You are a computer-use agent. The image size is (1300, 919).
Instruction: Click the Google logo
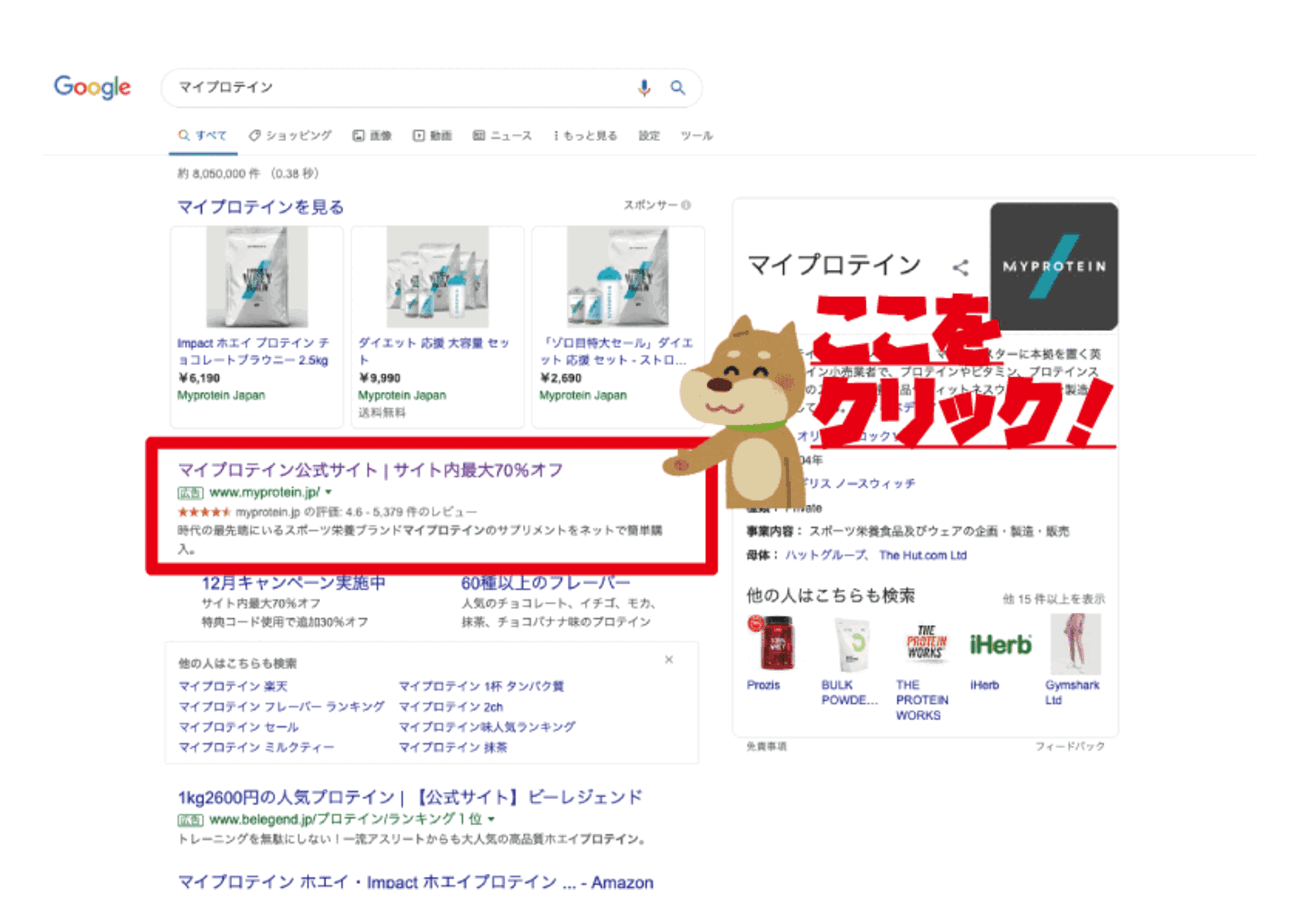[92, 87]
